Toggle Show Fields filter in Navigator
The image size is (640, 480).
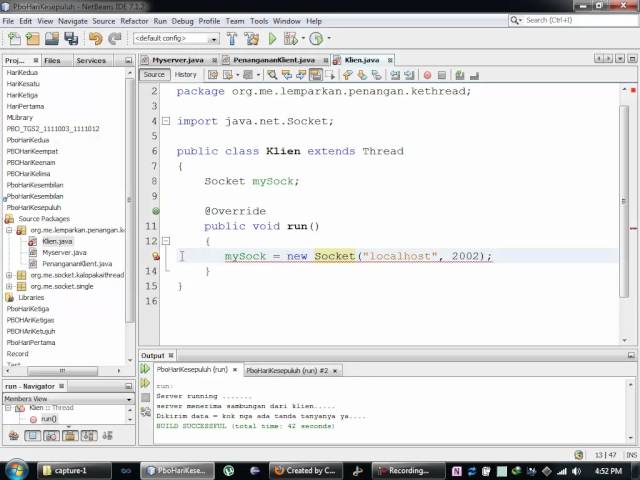coord(32,436)
